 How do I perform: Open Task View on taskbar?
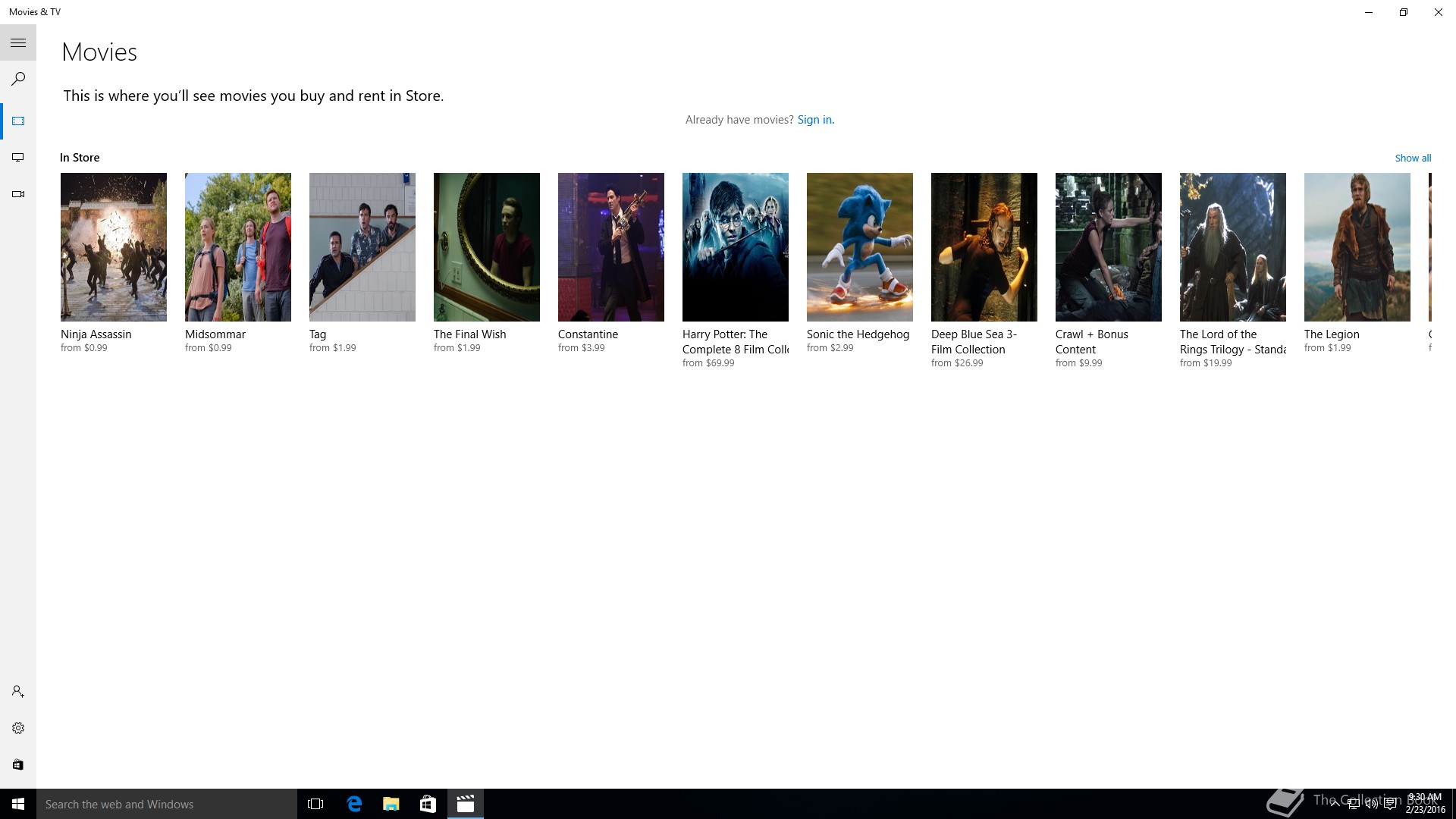pyautogui.click(x=315, y=804)
